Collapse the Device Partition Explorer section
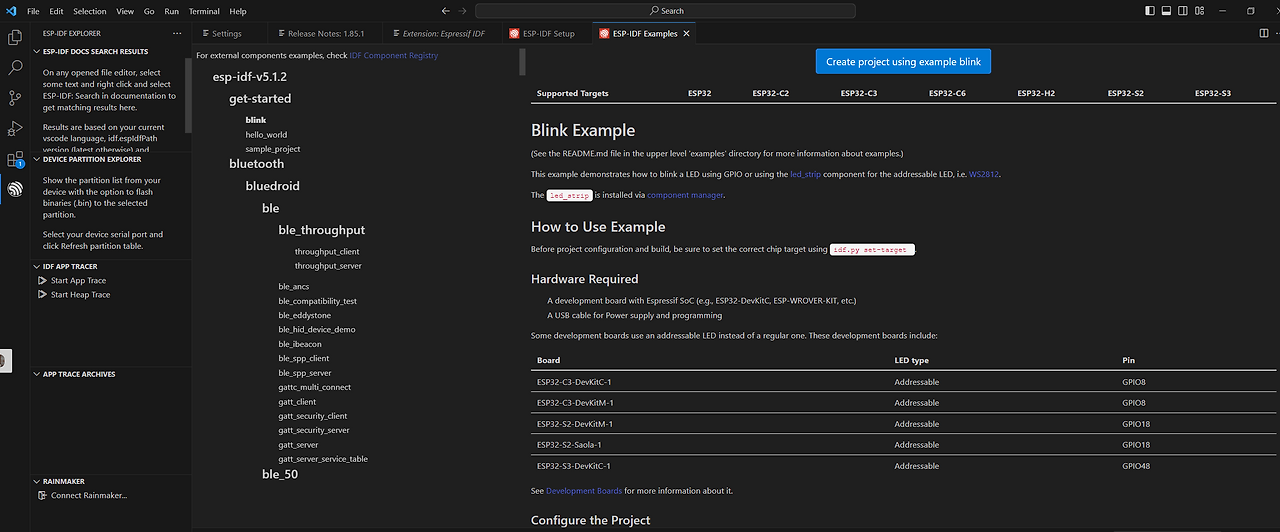 [x=36, y=159]
